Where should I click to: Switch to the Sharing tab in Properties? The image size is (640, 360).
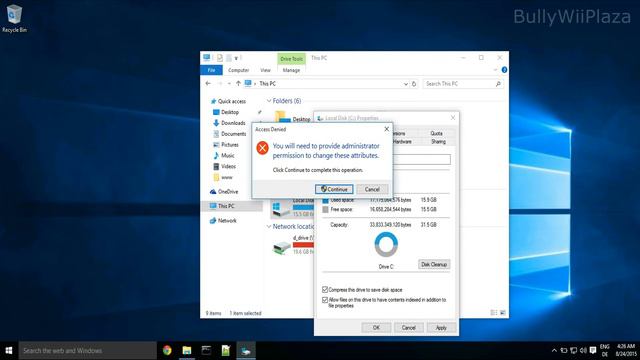[x=438, y=142]
